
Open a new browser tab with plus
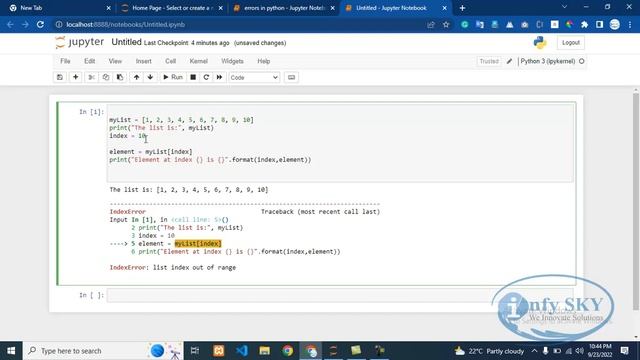462,8
